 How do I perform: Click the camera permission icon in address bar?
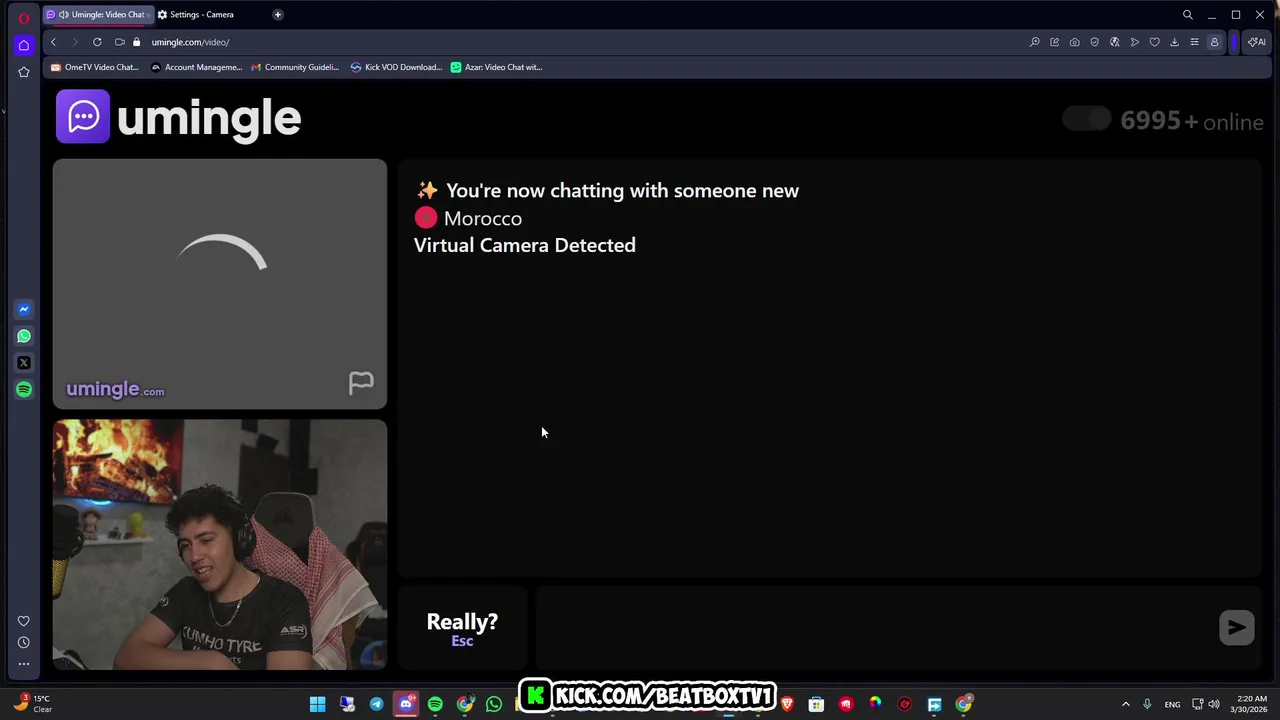pyautogui.click(x=119, y=42)
